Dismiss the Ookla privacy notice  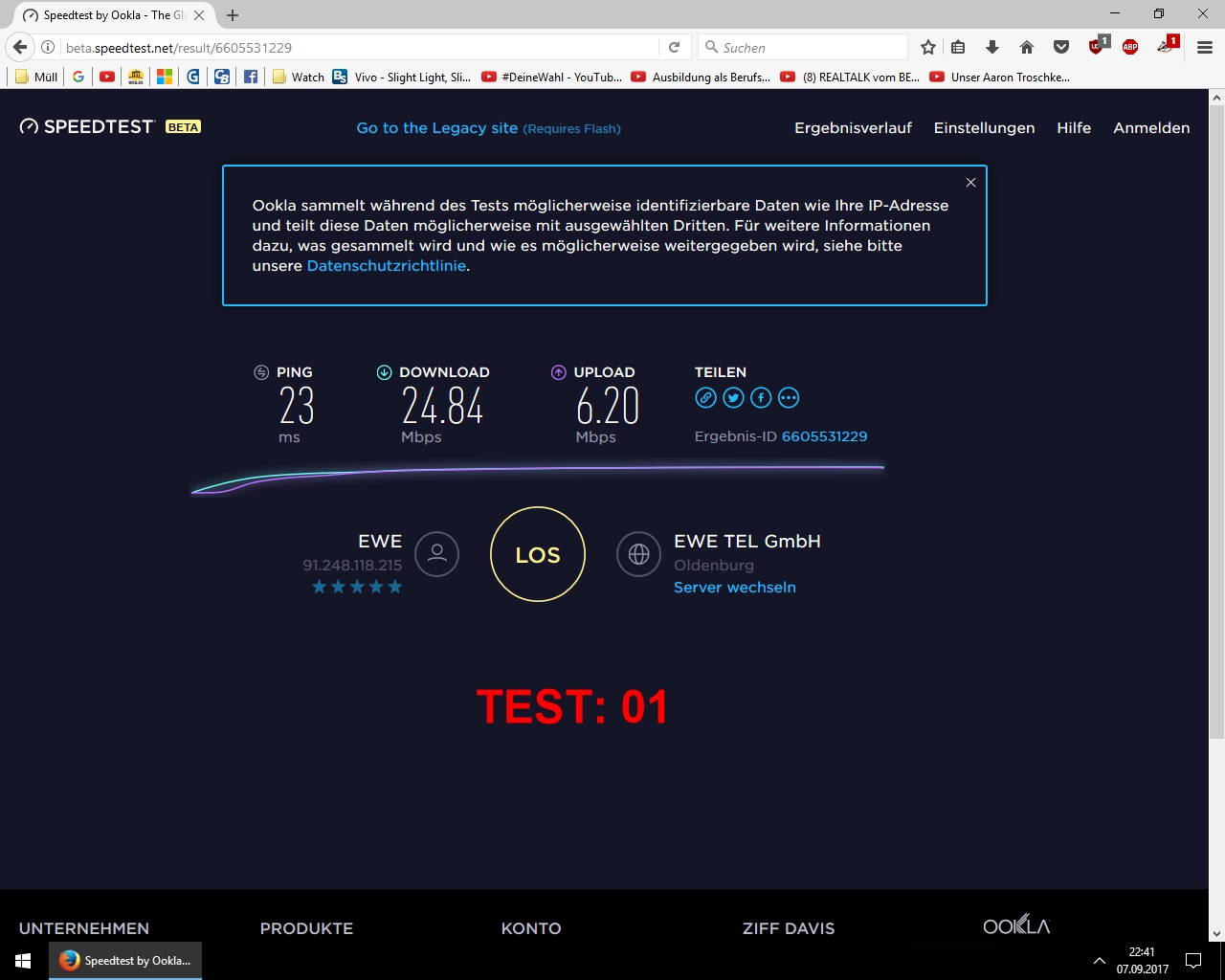pyautogui.click(x=970, y=182)
